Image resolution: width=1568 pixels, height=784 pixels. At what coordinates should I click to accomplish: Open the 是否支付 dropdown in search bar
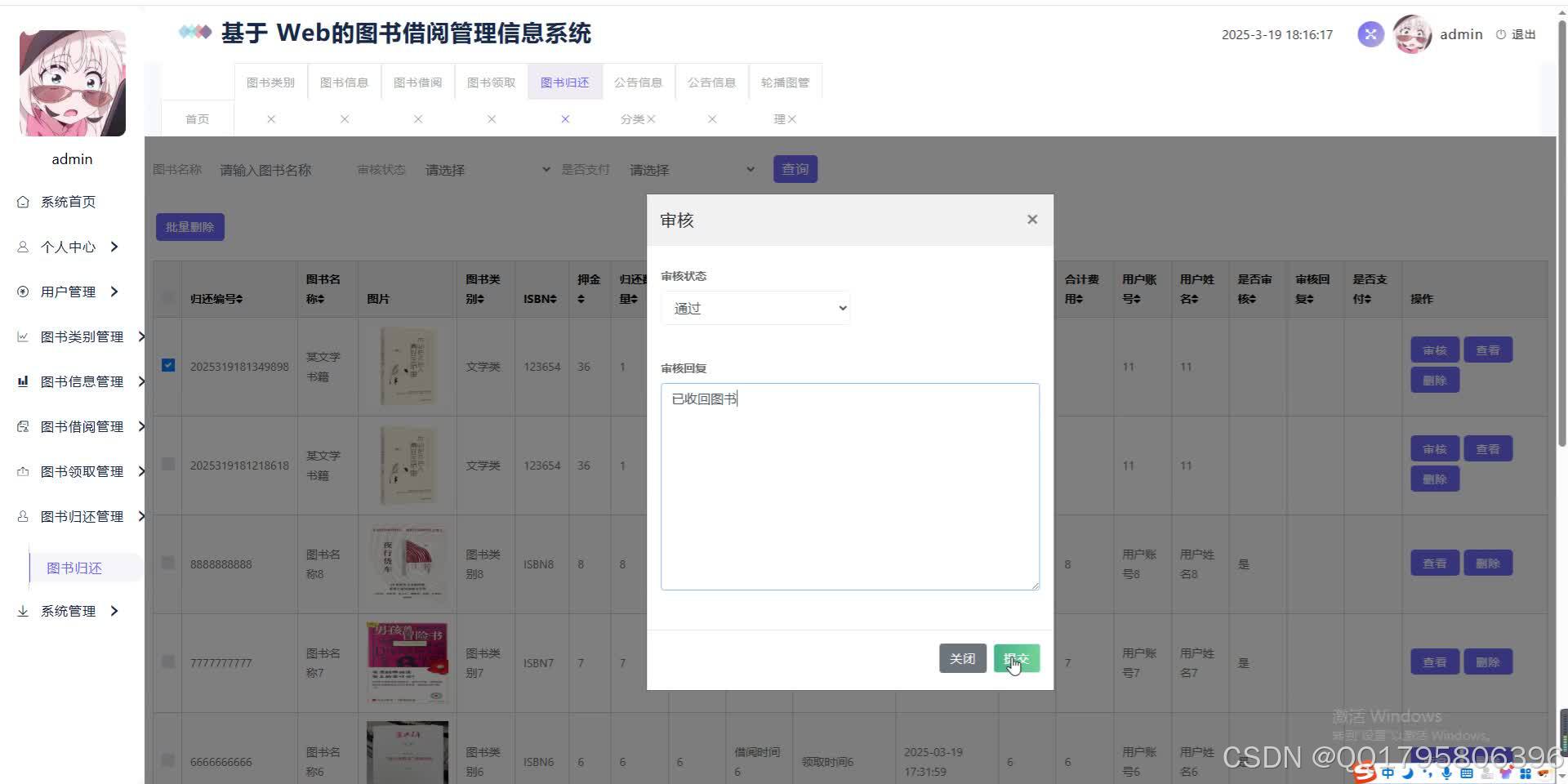pyautogui.click(x=692, y=169)
